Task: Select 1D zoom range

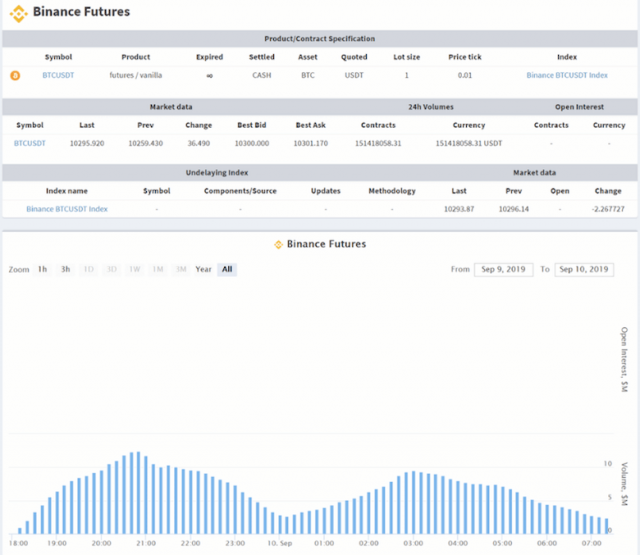Action: (89, 269)
